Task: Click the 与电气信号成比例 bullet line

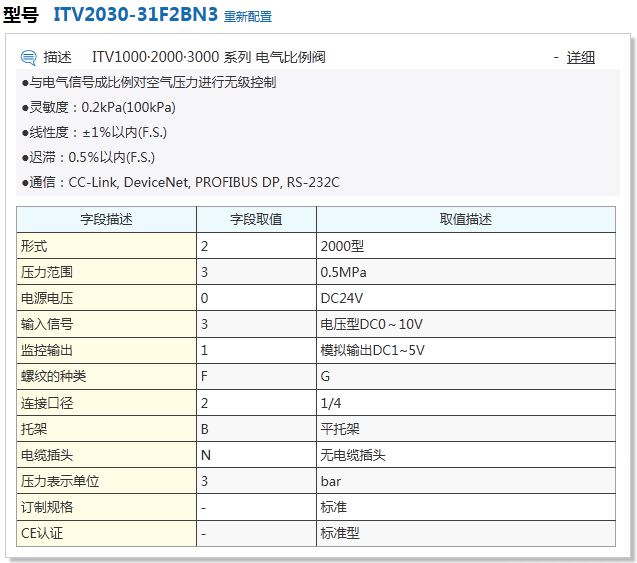Action: [149, 82]
